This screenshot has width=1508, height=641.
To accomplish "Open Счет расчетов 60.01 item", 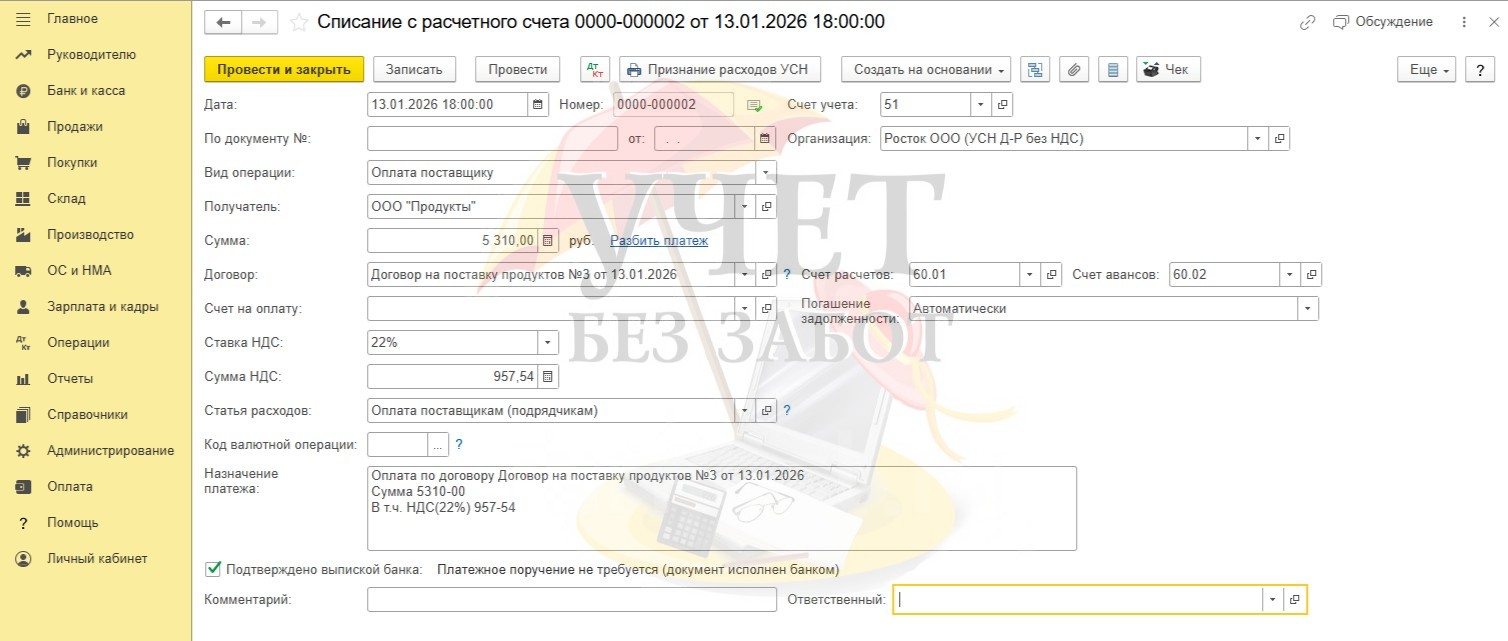I will tap(1051, 274).
